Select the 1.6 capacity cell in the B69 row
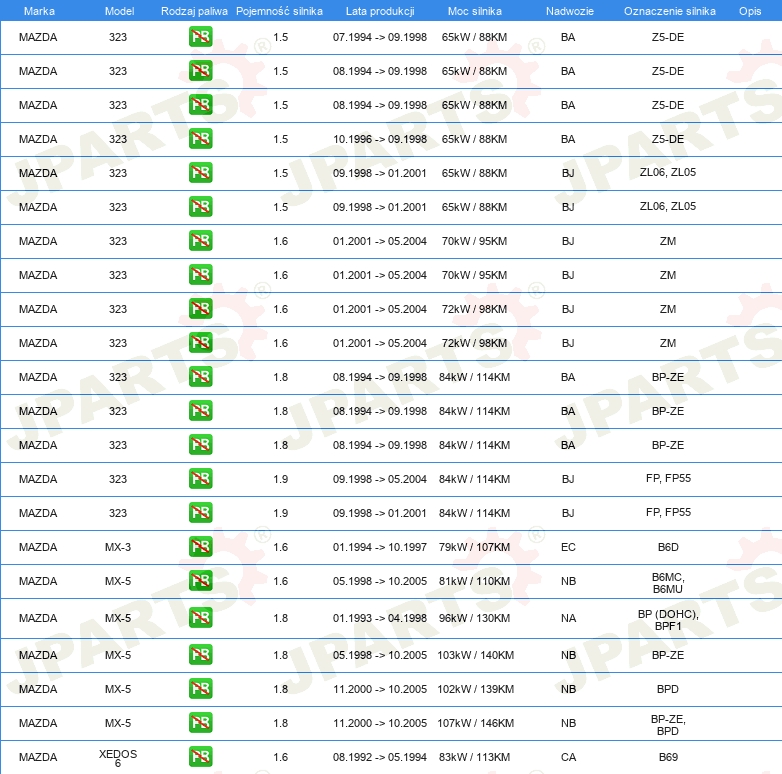The image size is (782, 774). click(280, 757)
